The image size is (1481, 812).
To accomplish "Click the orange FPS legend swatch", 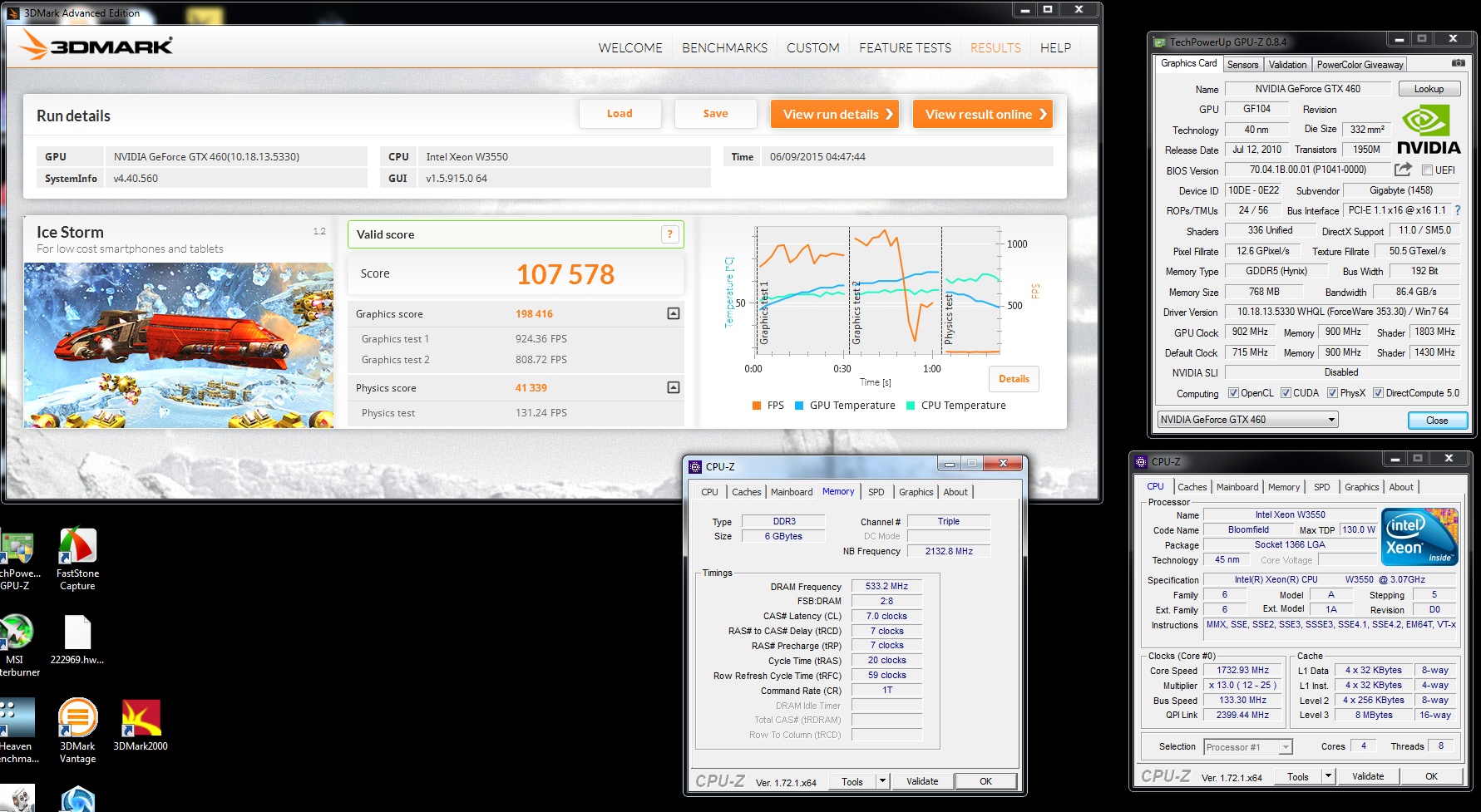I will [x=757, y=406].
